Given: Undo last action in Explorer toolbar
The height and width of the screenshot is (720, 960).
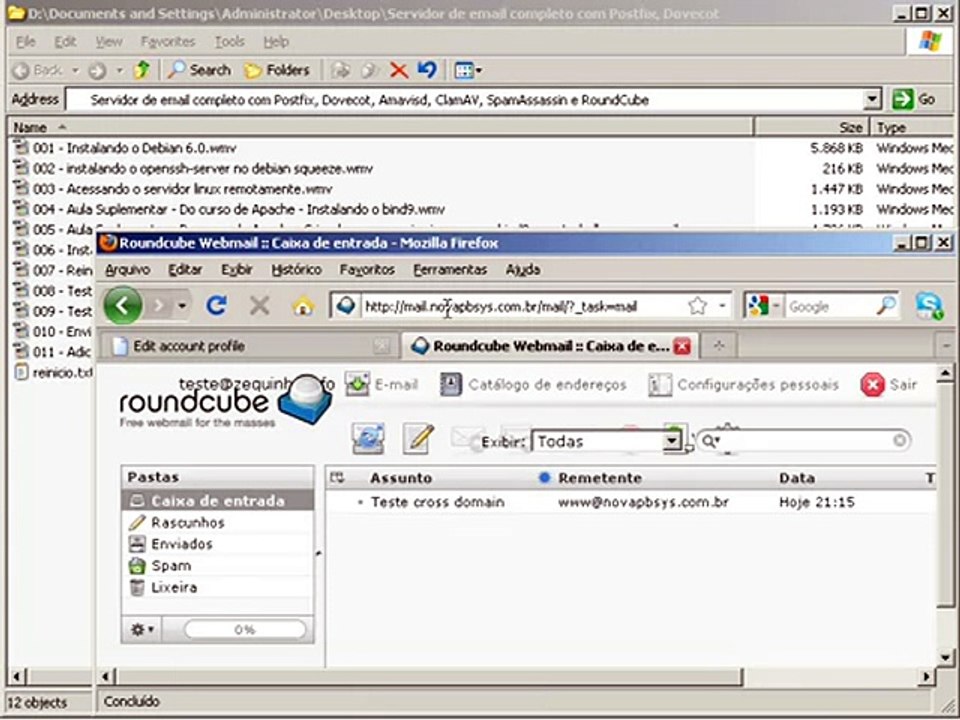Looking at the screenshot, I should 427,70.
